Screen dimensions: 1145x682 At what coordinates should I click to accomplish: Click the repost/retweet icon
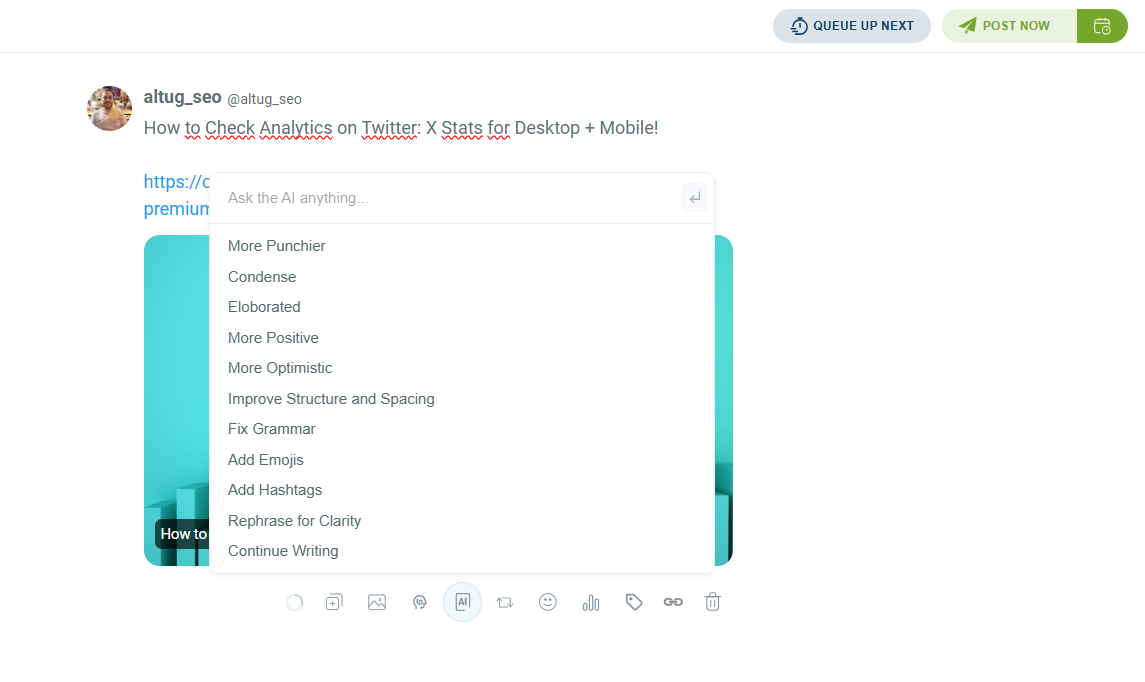(505, 601)
